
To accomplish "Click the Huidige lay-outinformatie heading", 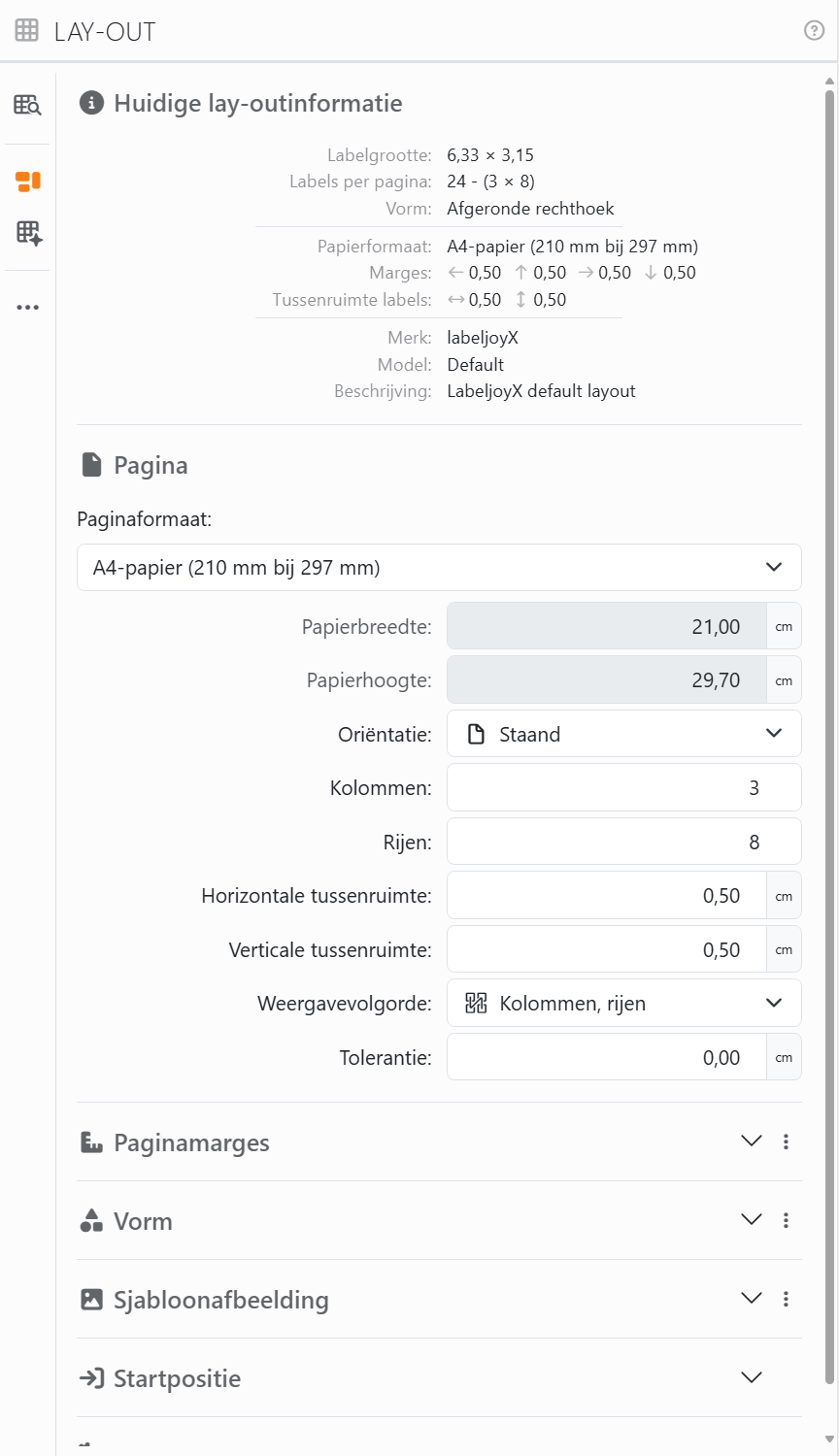I will pyautogui.click(x=258, y=104).
